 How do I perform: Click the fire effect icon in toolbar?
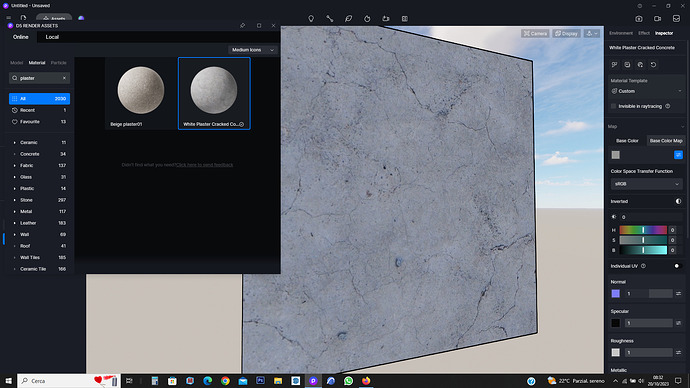click(367, 18)
